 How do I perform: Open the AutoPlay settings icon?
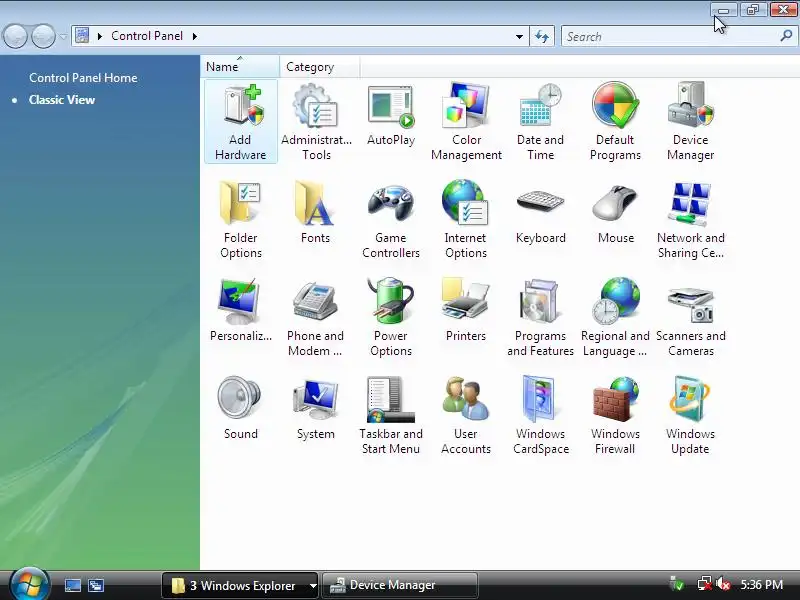391,115
